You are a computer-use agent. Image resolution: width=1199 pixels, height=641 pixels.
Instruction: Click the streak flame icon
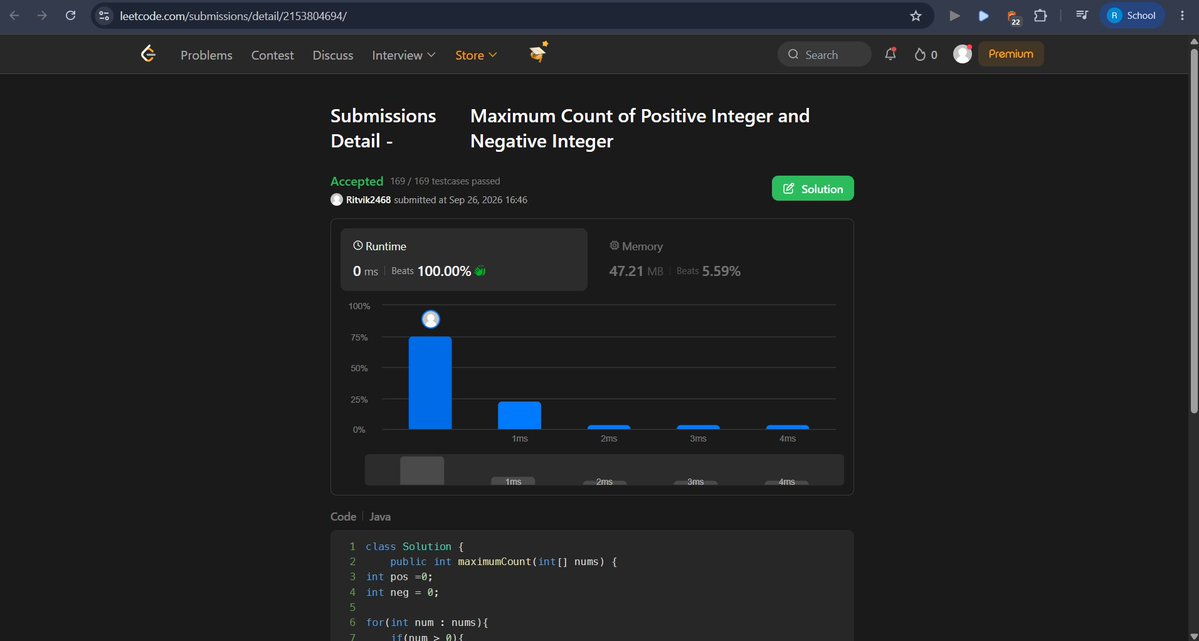coord(920,54)
